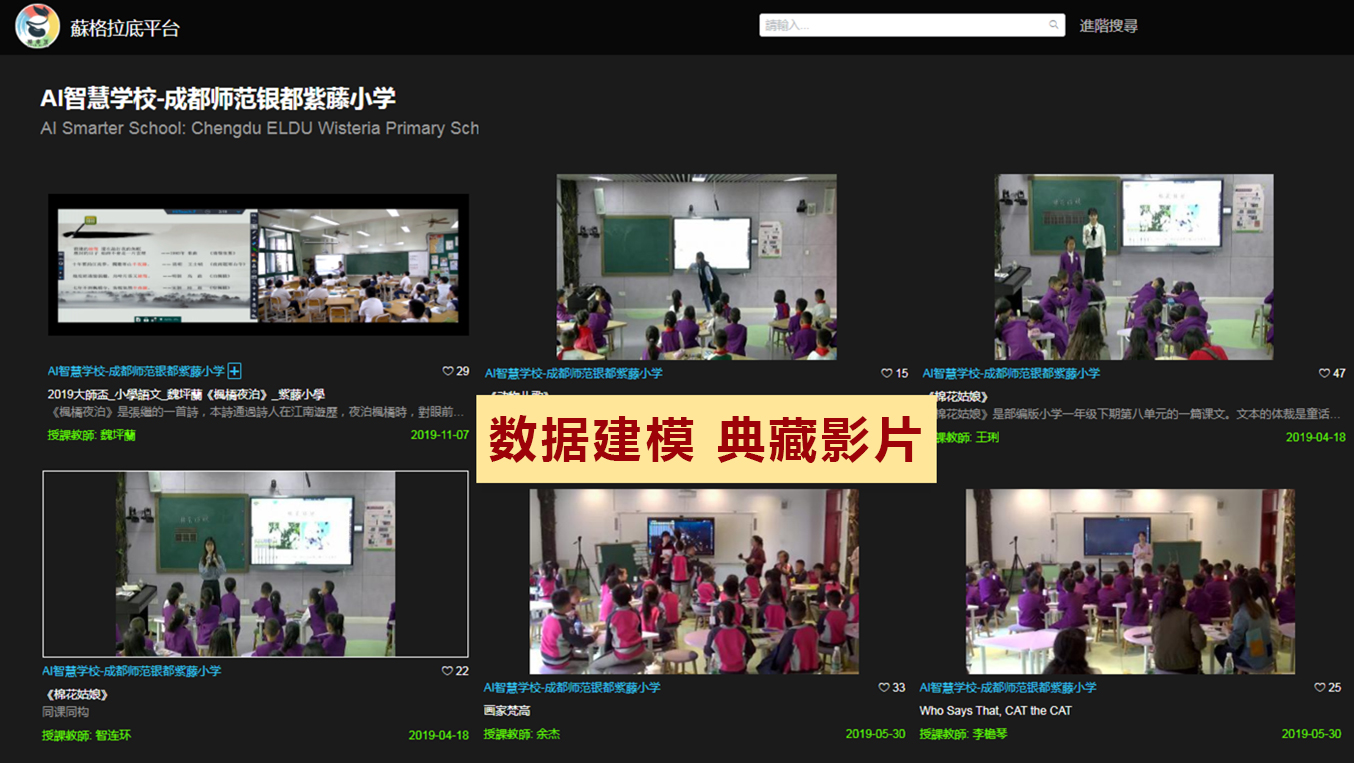Click the heart icon showing 15 likes
This screenshot has width=1354, height=763.
click(x=886, y=373)
